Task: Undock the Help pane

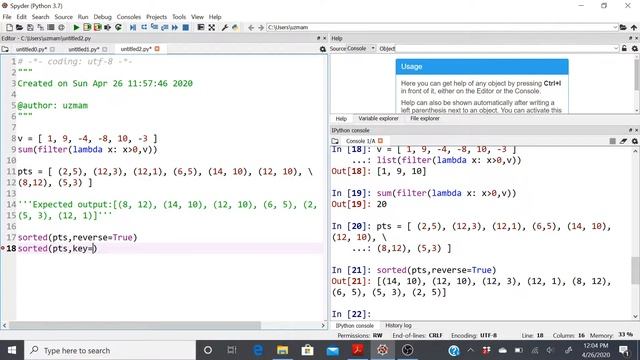Action: [x=630, y=38]
